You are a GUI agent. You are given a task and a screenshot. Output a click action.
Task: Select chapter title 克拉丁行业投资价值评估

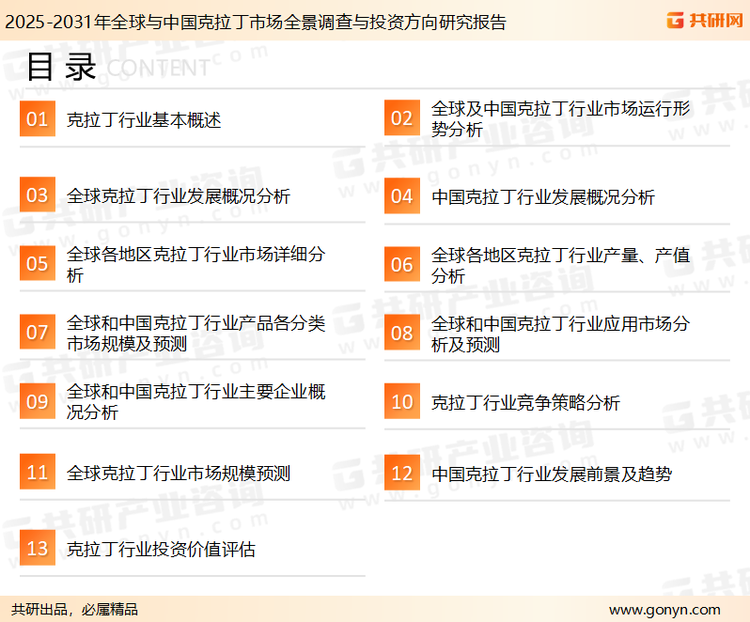point(161,549)
